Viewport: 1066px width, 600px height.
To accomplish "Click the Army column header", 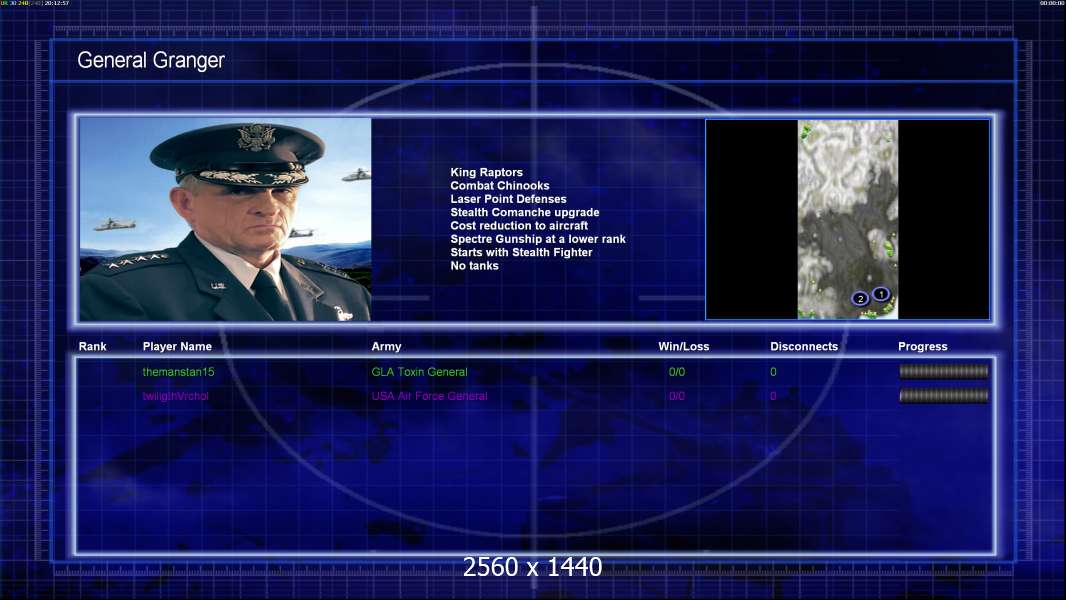I will click(386, 347).
